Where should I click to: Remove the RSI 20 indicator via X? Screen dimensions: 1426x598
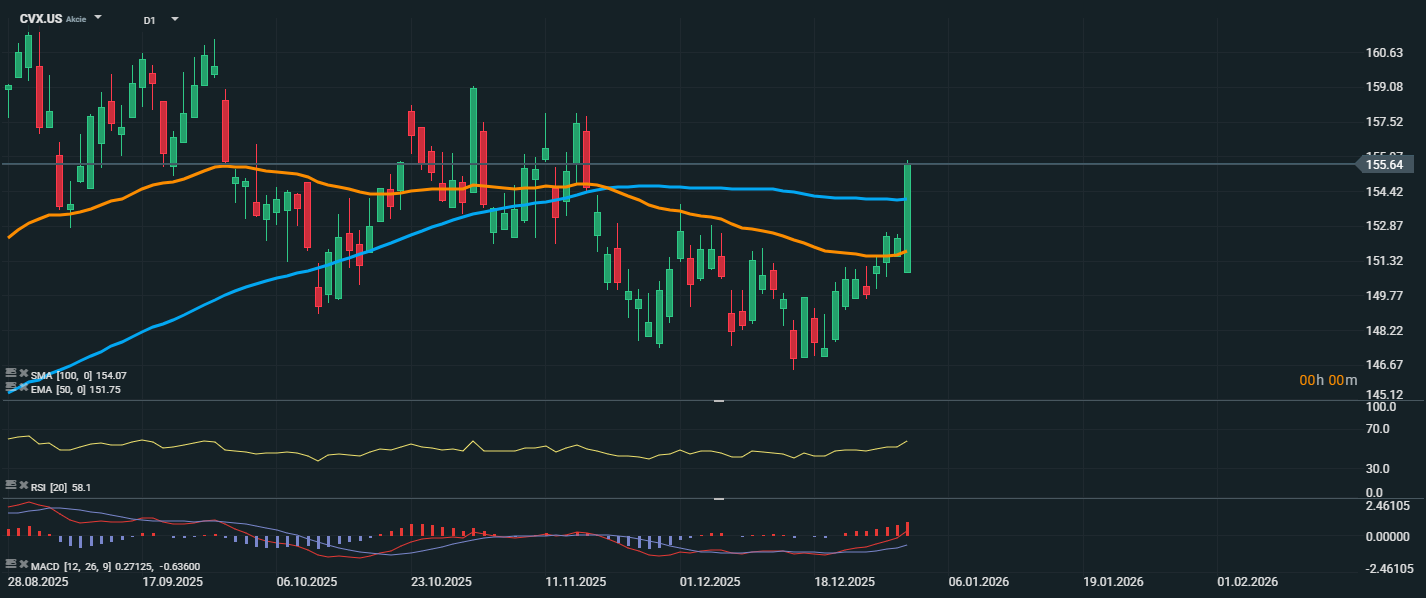(x=23, y=486)
